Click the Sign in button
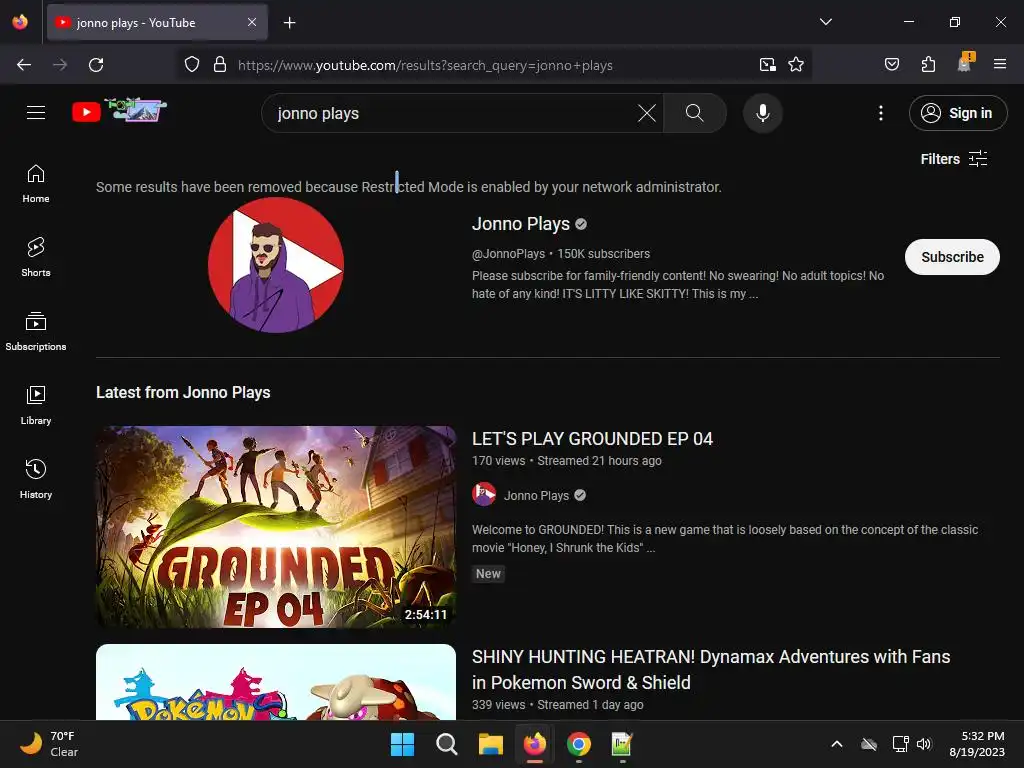The image size is (1024, 768). (x=957, y=113)
